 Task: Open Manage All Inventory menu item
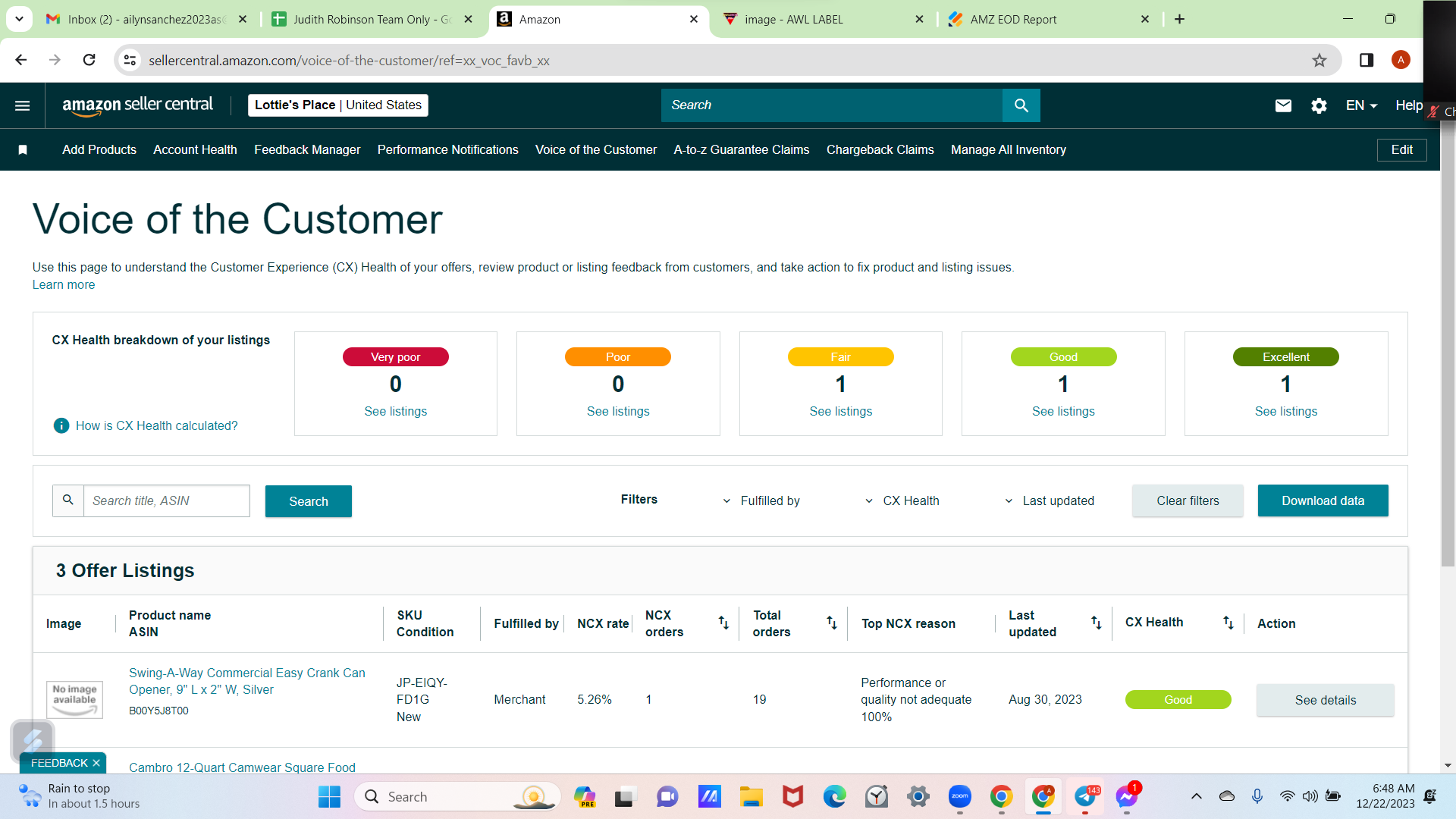point(1009,150)
